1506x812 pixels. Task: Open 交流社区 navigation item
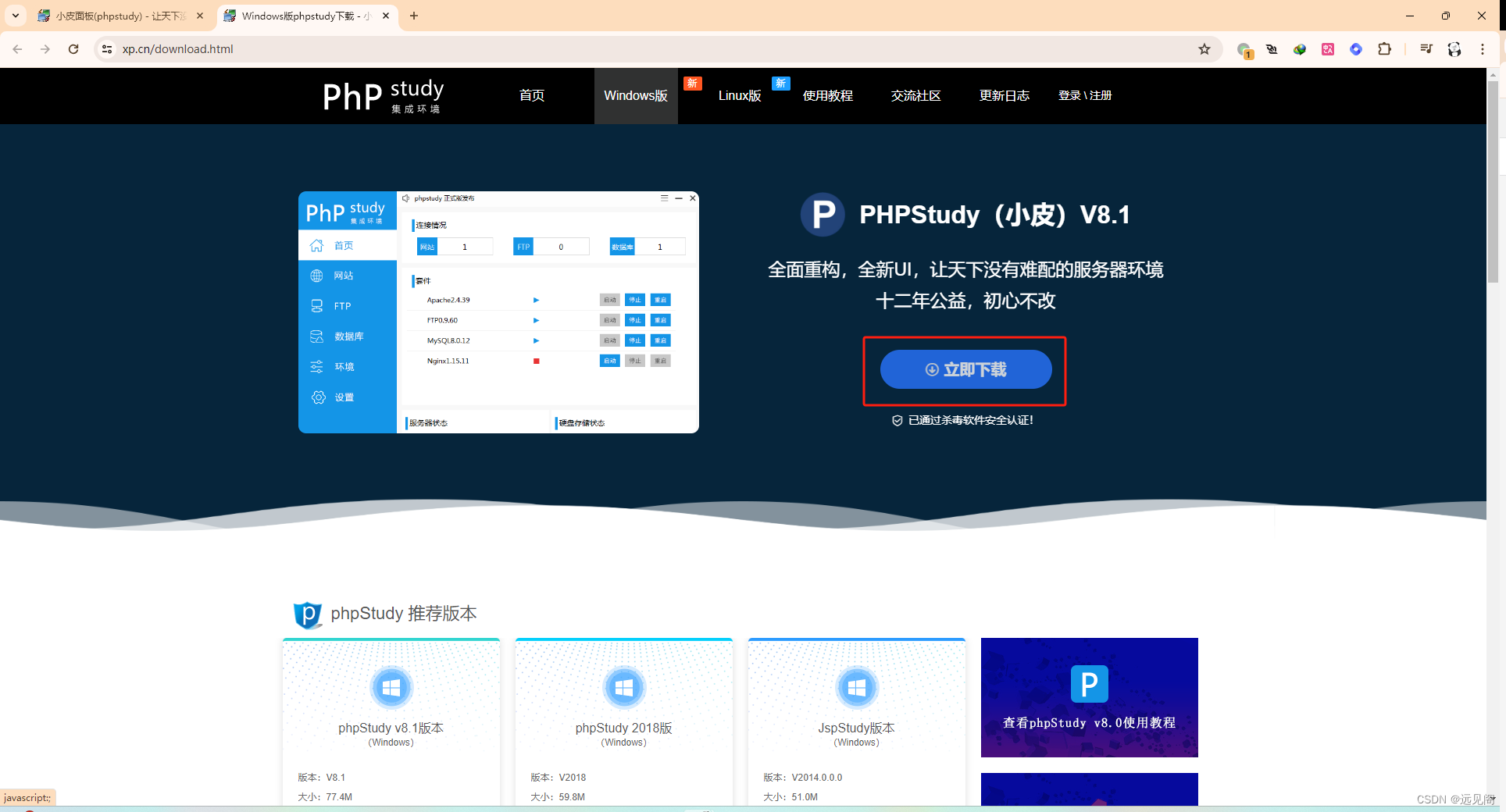click(916, 95)
